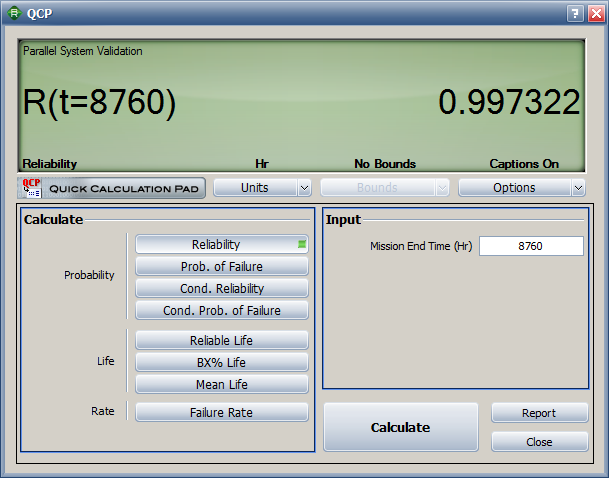Expand the Units dropdown arrow

coord(304,188)
